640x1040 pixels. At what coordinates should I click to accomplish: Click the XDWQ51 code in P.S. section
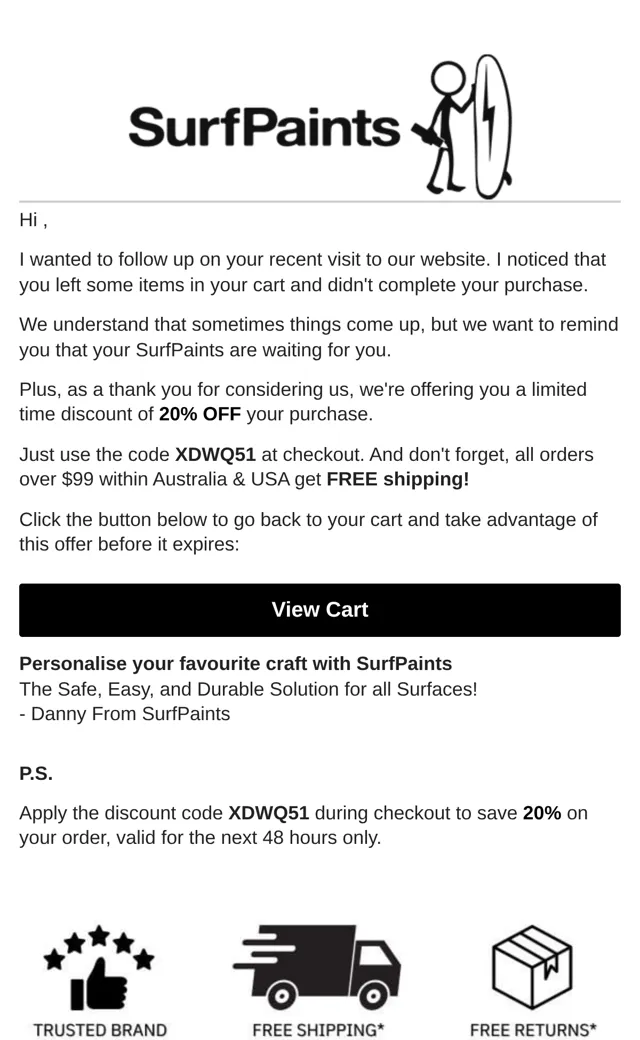(269, 813)
